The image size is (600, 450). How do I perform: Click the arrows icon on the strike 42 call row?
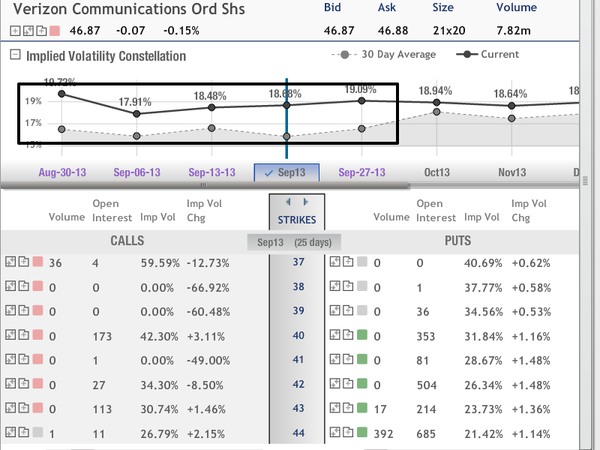pyautogui.click(x=11, y=384)
